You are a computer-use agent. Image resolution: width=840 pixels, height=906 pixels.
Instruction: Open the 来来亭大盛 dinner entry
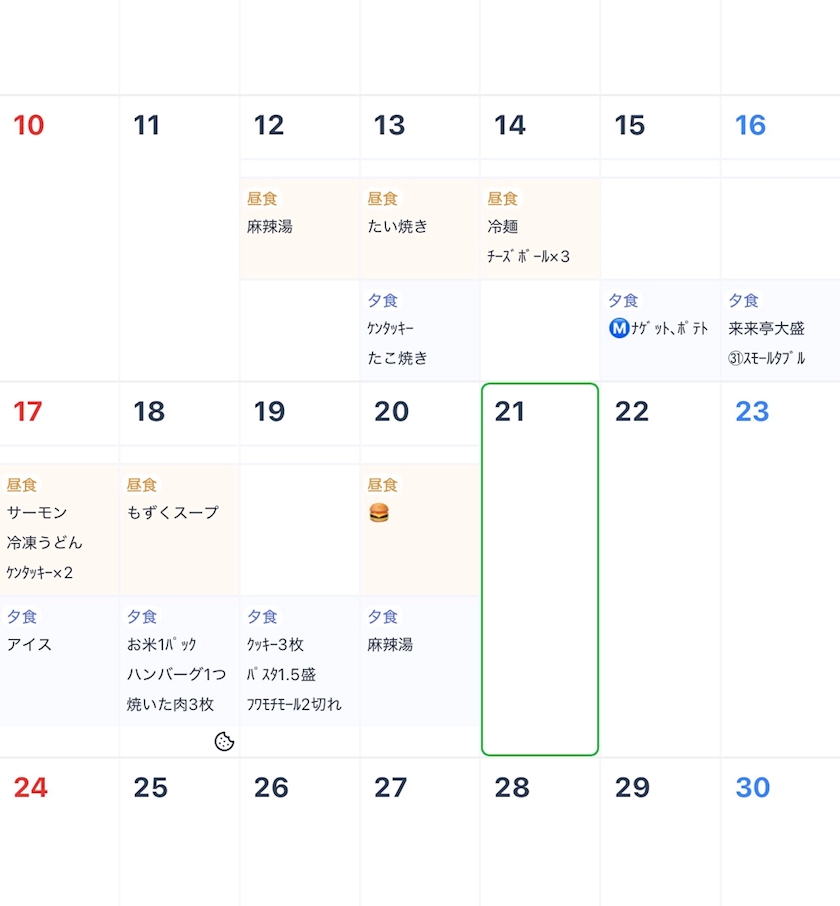pos(767,328)
